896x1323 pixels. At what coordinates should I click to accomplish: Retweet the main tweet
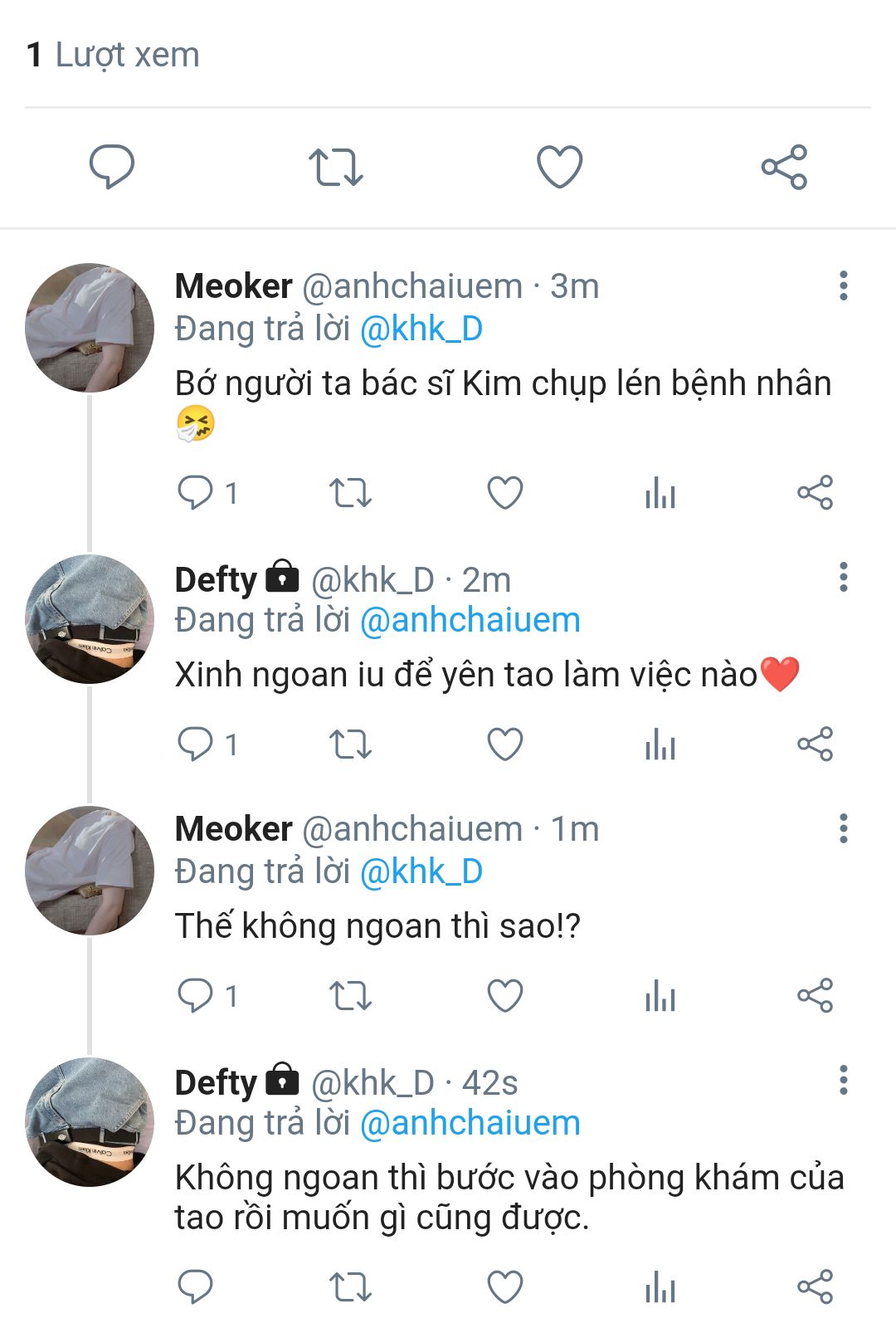click(x=335, y=166)
